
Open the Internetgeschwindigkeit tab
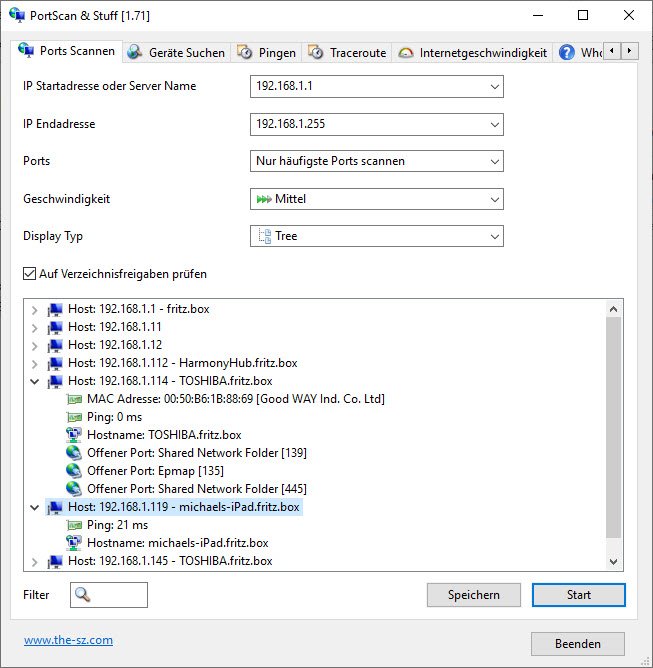(472, 53)
